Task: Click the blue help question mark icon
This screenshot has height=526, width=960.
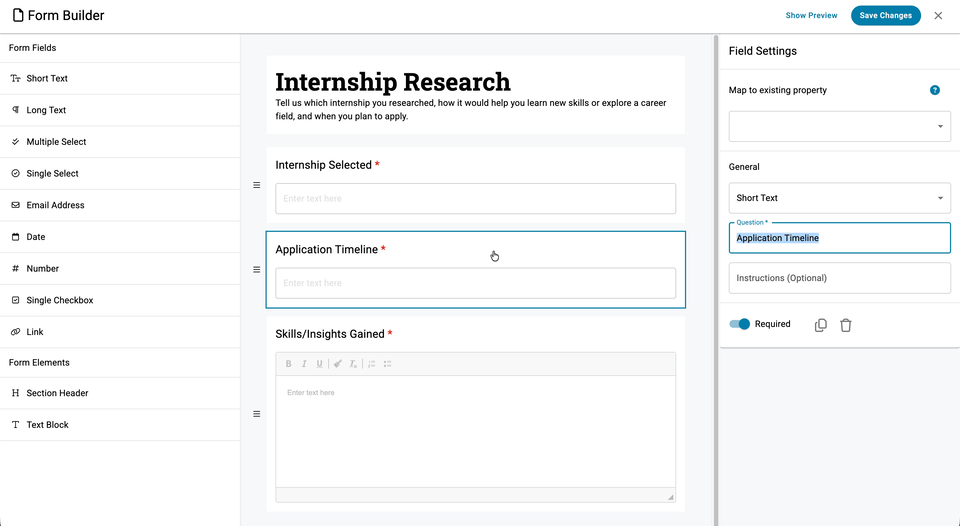Action: 935,90
